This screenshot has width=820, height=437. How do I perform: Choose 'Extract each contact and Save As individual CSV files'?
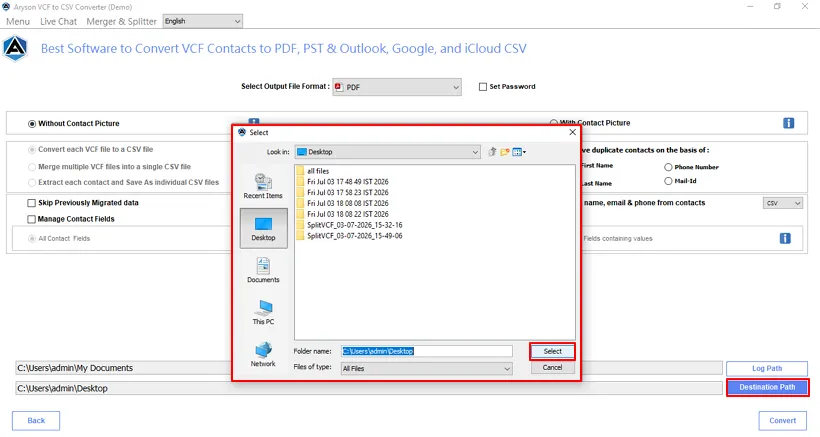[x=32, y=183]
